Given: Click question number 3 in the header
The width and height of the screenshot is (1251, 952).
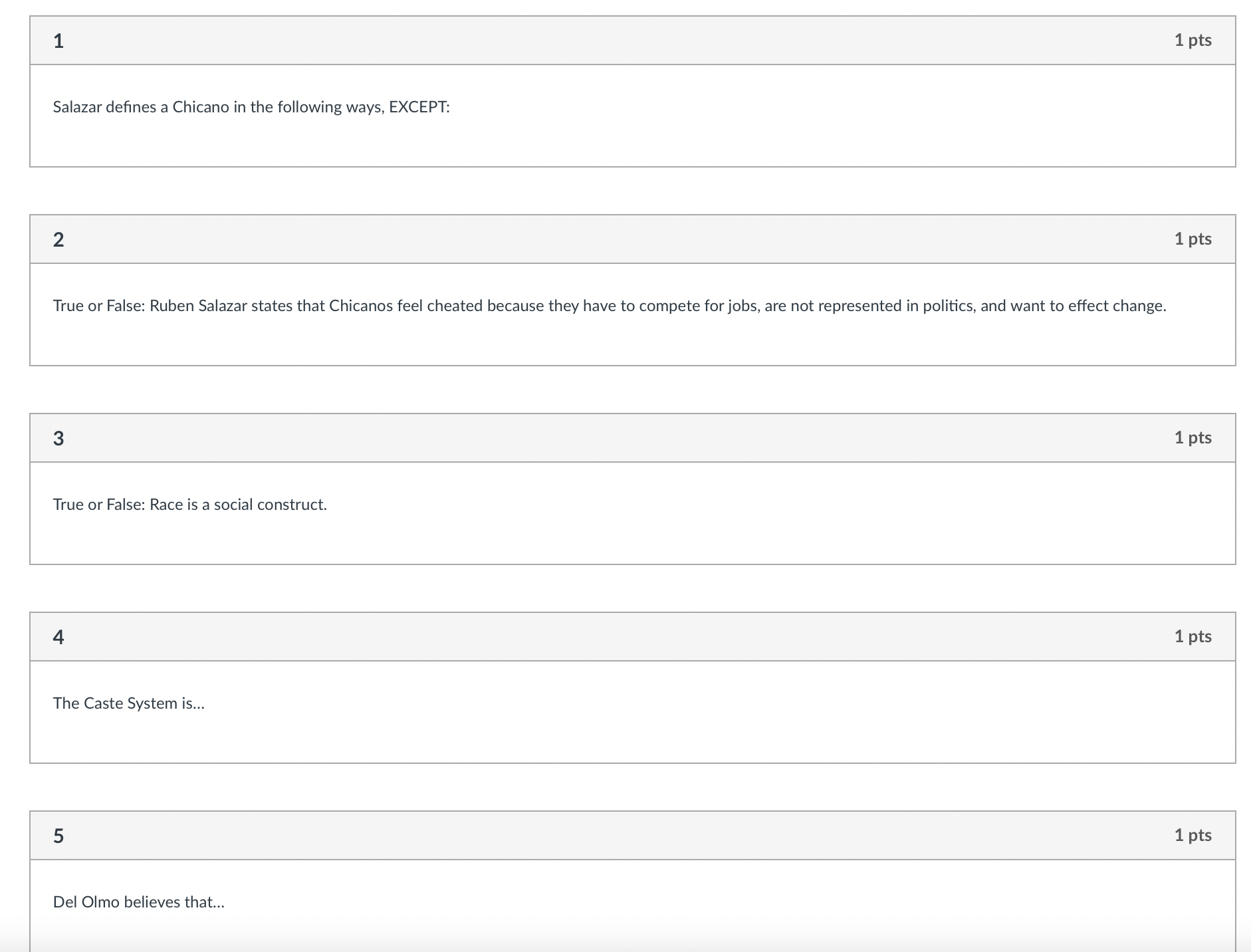Looking at the screenshot, I should click(58, 439).
